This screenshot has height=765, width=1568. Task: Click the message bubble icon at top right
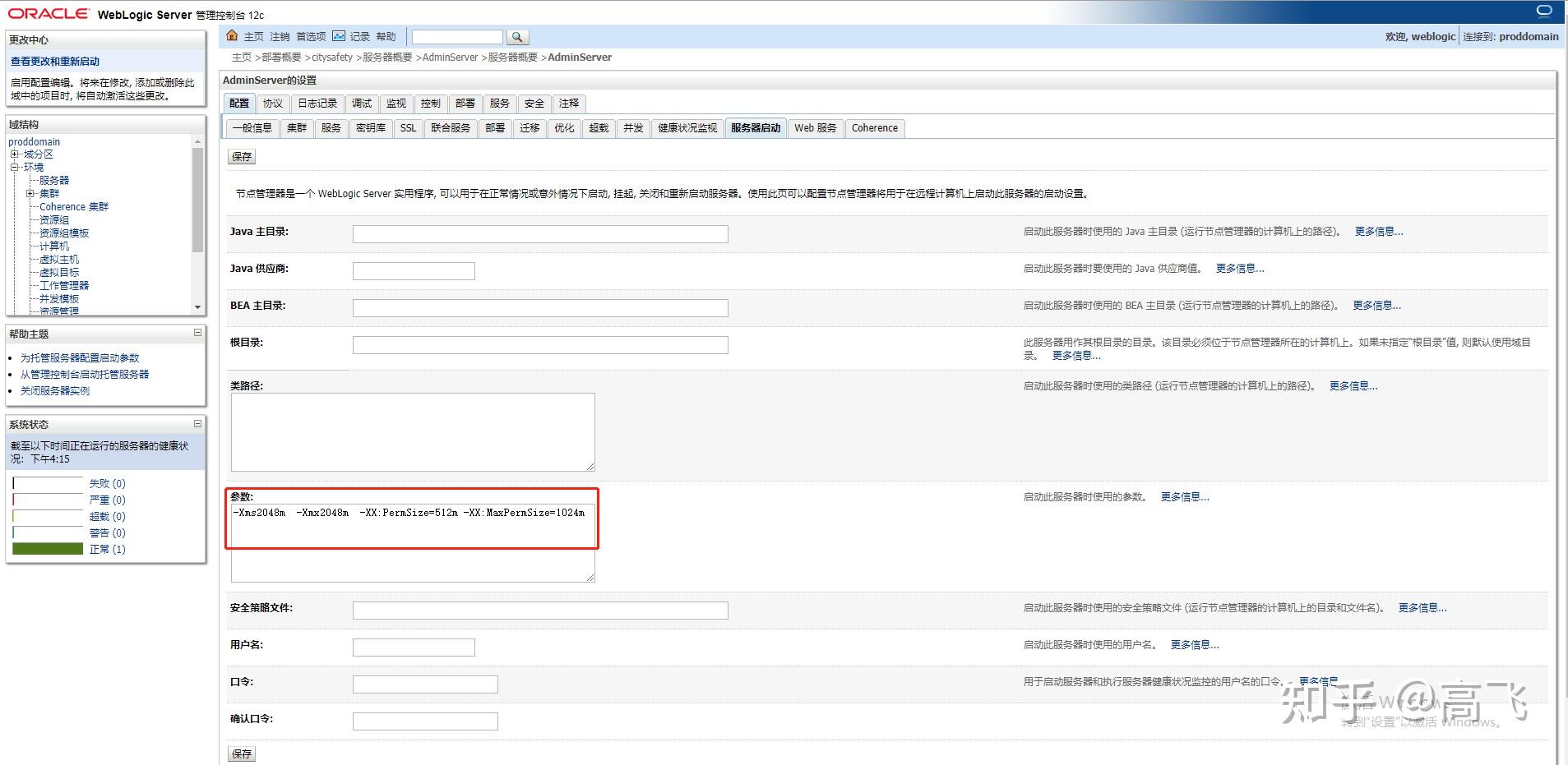click(x=1544, y=10)
